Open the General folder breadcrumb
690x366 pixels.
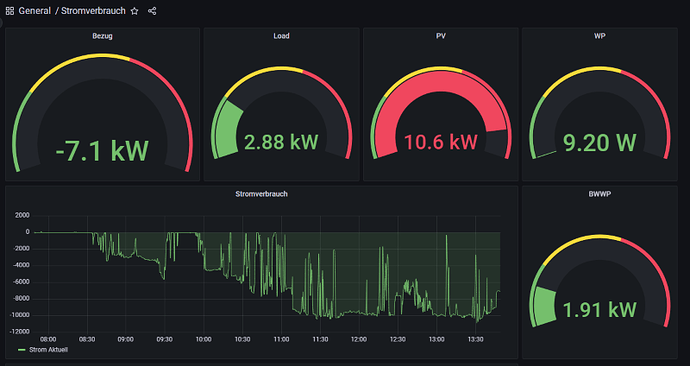[x=35, y=11]
